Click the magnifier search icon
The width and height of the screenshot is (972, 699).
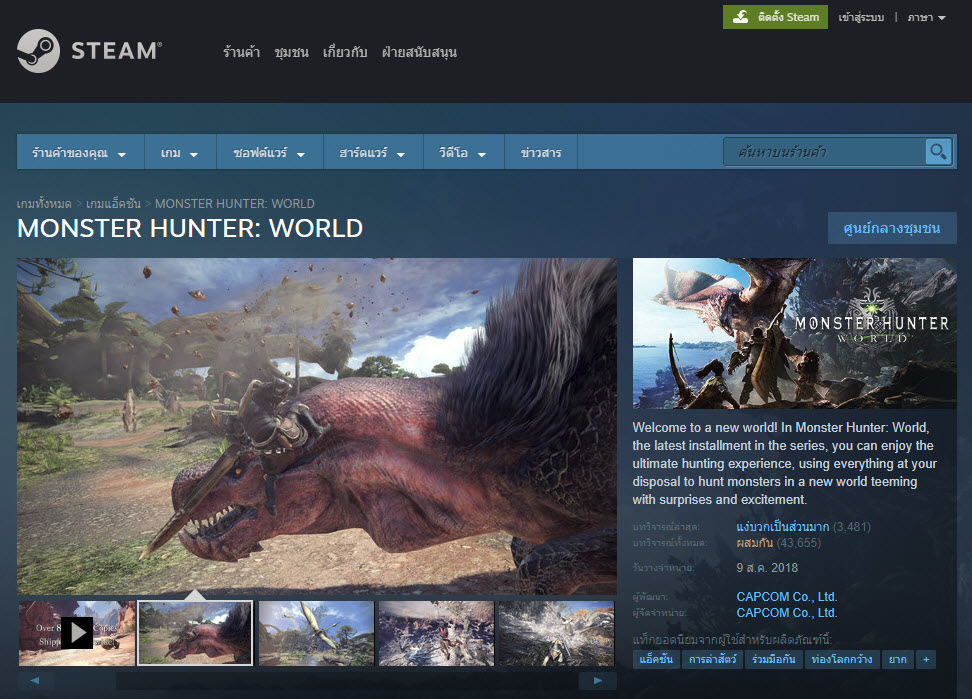(x=938, y=152)
